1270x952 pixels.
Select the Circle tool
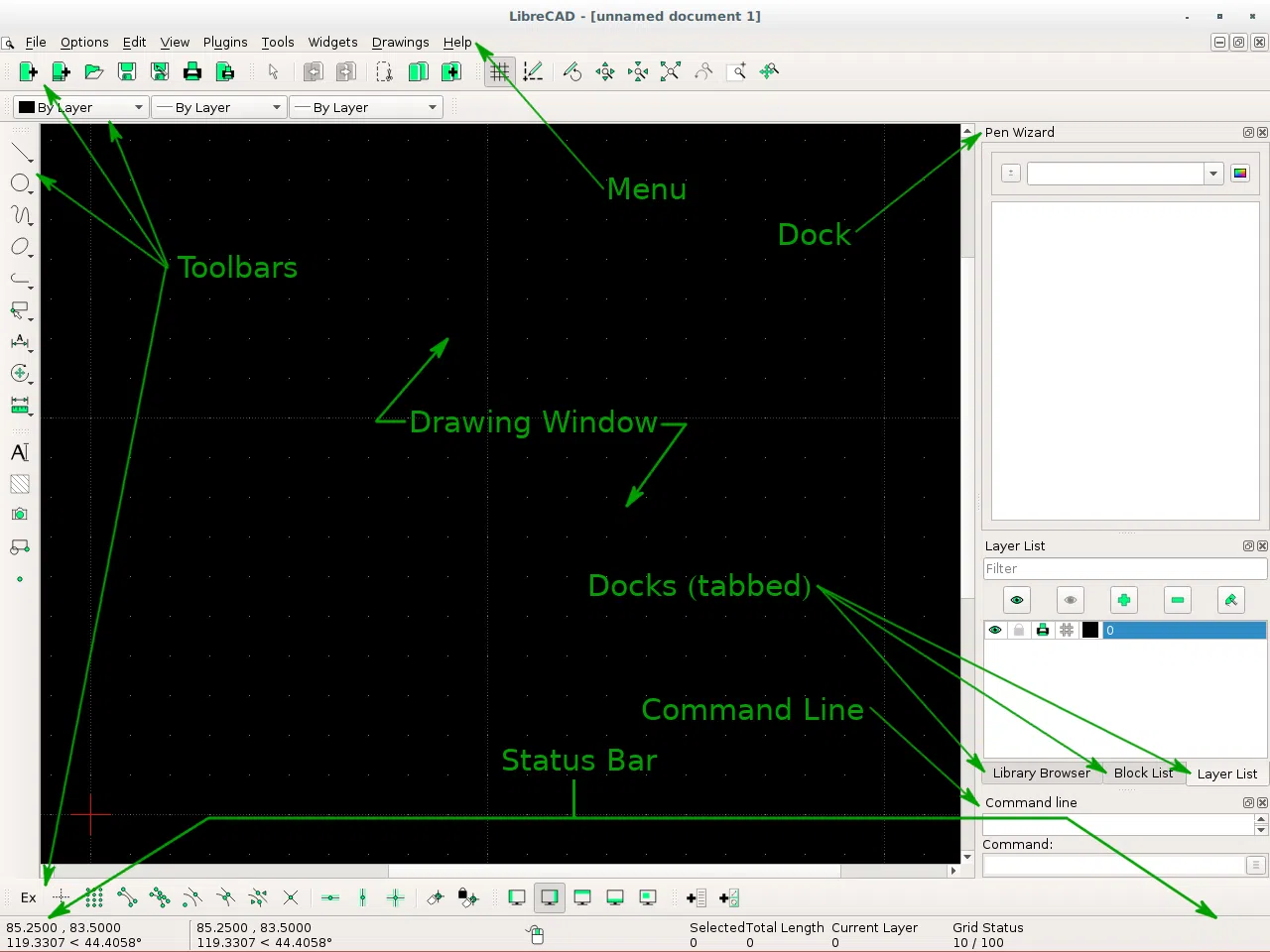pyautogui.click(x=21, y=182)
